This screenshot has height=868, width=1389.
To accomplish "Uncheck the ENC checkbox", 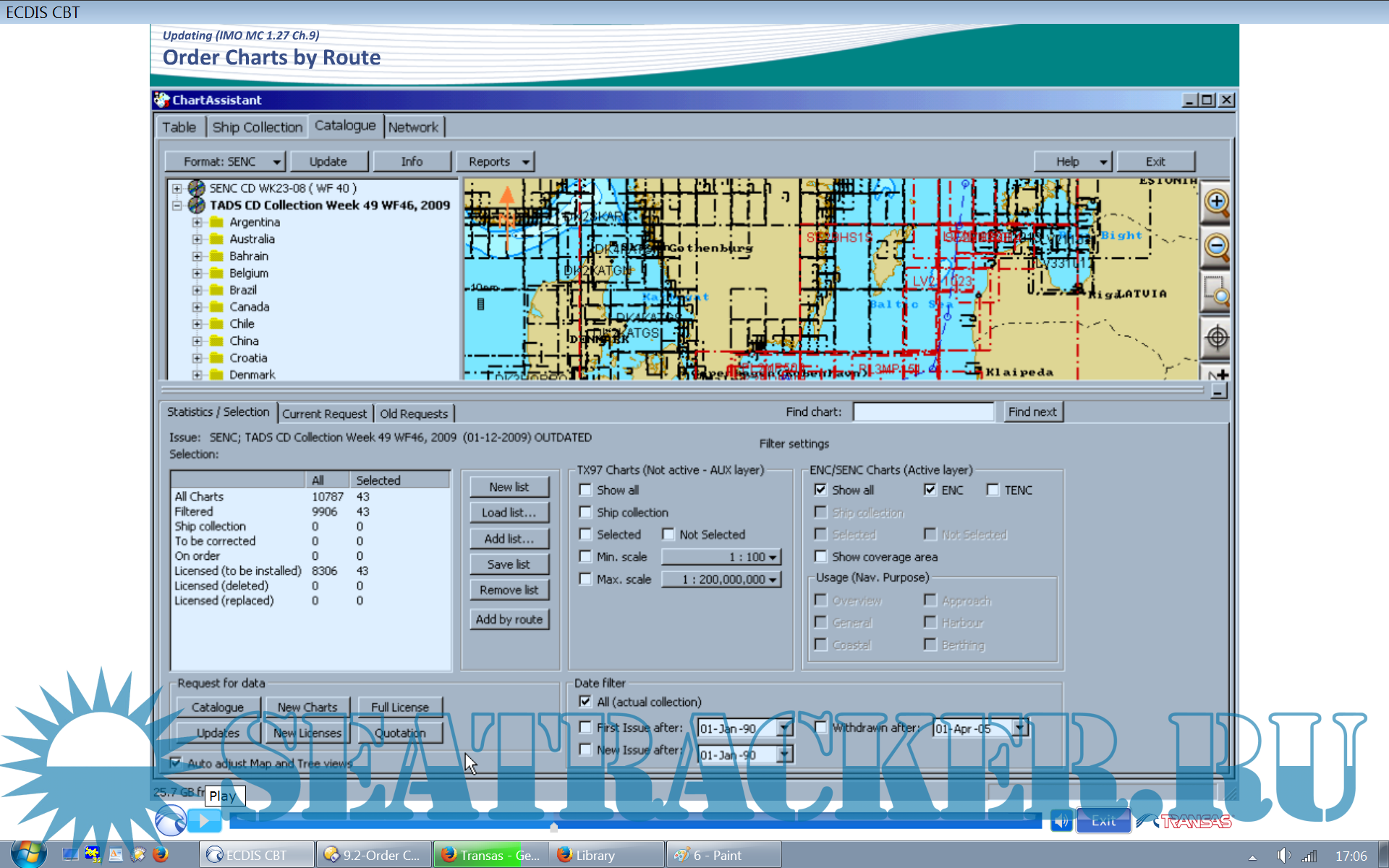I will [930, 490].
